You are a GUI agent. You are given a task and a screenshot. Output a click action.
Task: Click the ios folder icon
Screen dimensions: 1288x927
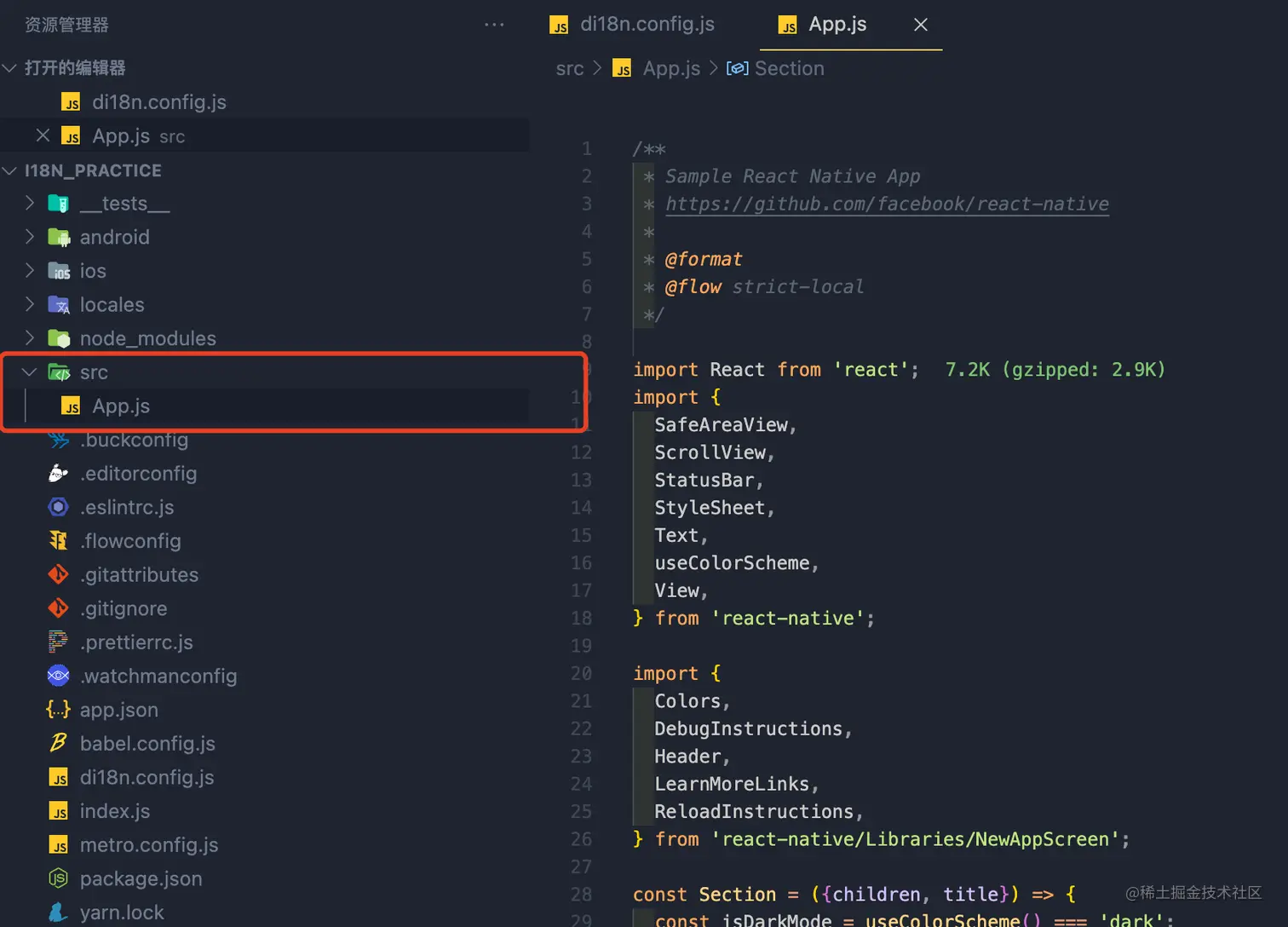59,271
